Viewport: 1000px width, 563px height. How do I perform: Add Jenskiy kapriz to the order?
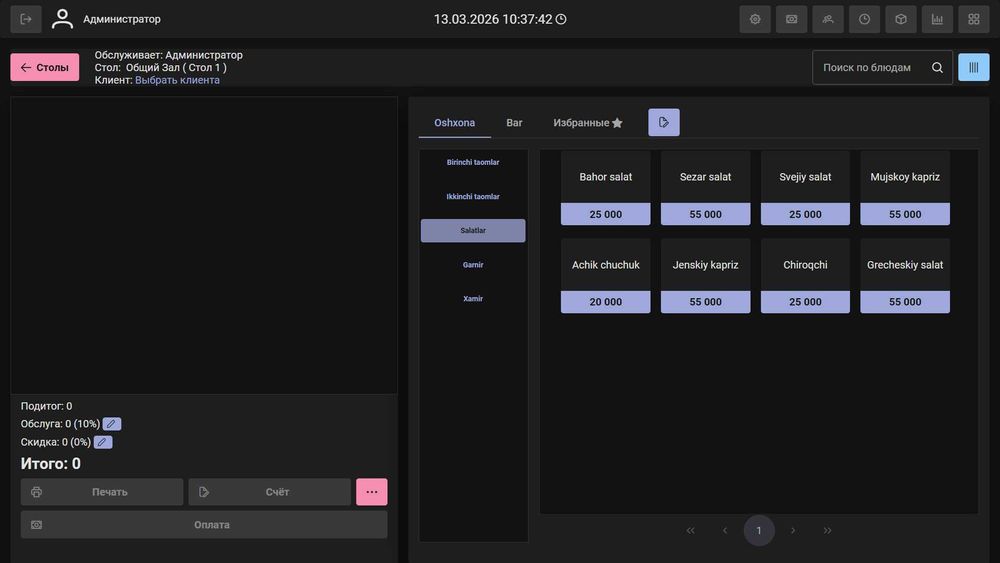705,276
